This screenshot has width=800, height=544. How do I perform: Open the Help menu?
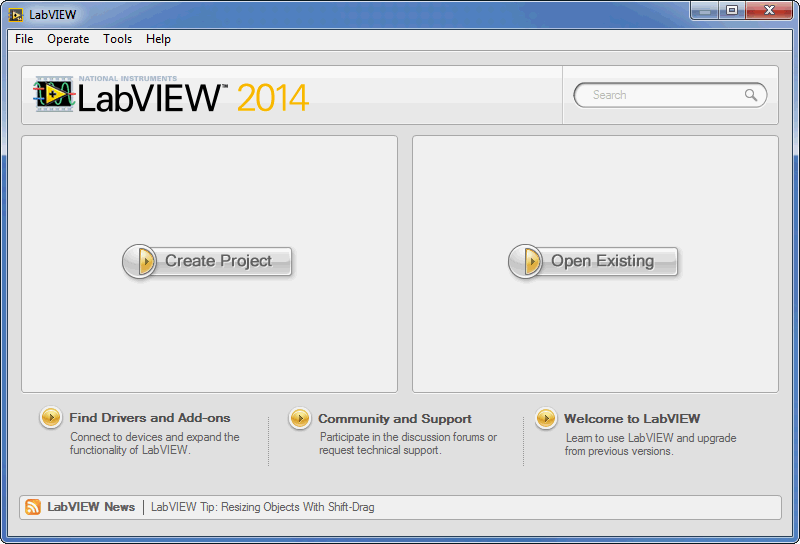[158, 39]
